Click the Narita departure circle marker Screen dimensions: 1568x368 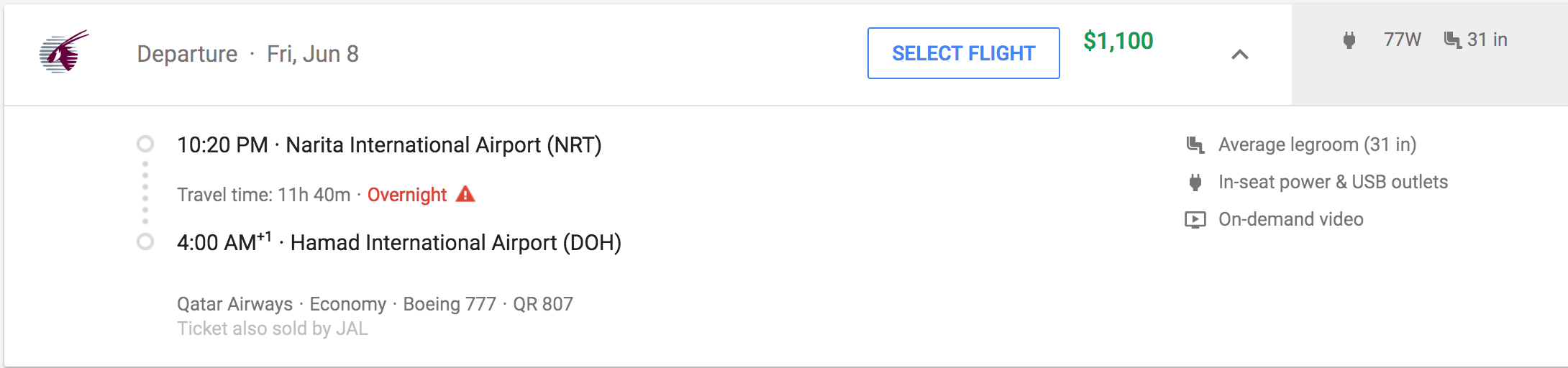145,144
